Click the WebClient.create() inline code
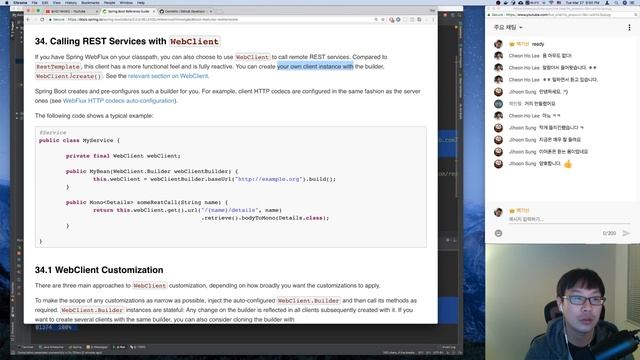The height and width of the screenshot is (360, 640). [69, 76]
